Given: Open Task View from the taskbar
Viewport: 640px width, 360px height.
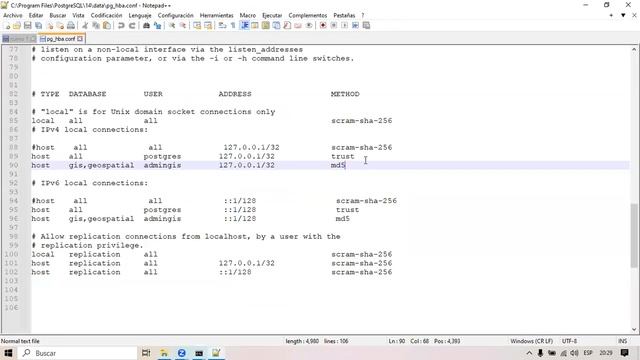Looking at the screenshot, I should click(146, 353).
